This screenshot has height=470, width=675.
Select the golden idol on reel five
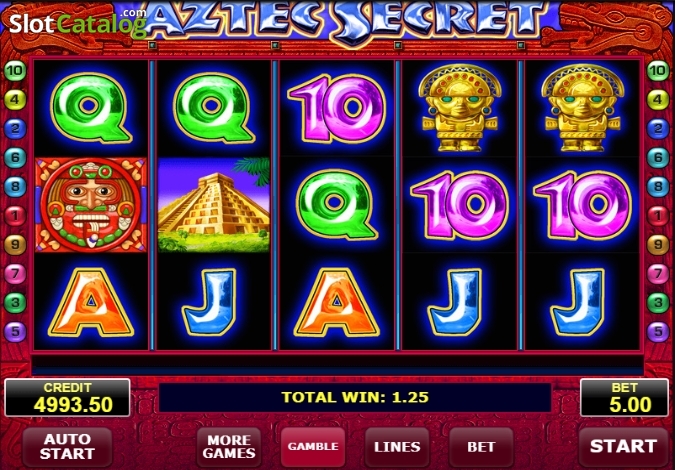[582, 108]
